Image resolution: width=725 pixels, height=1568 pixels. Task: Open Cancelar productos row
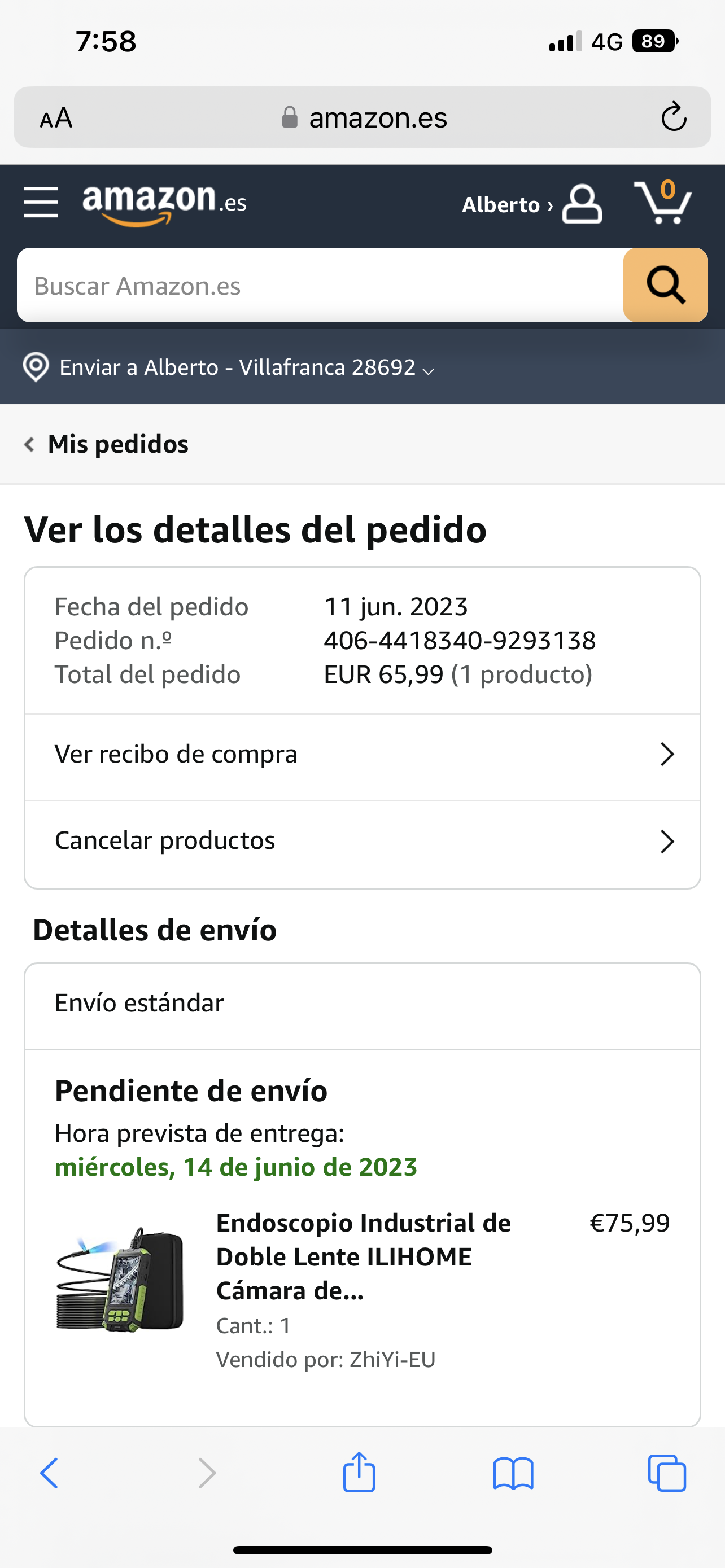362,841
